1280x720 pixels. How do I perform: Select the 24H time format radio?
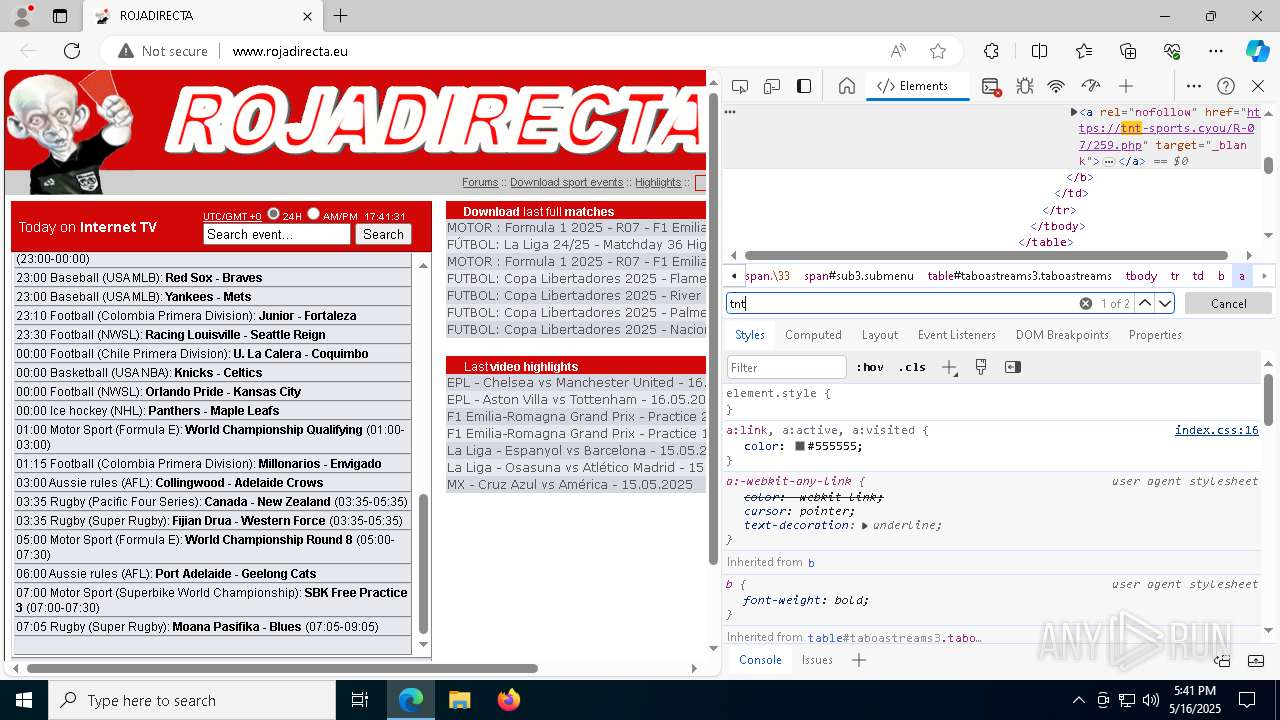coord(273,214)
